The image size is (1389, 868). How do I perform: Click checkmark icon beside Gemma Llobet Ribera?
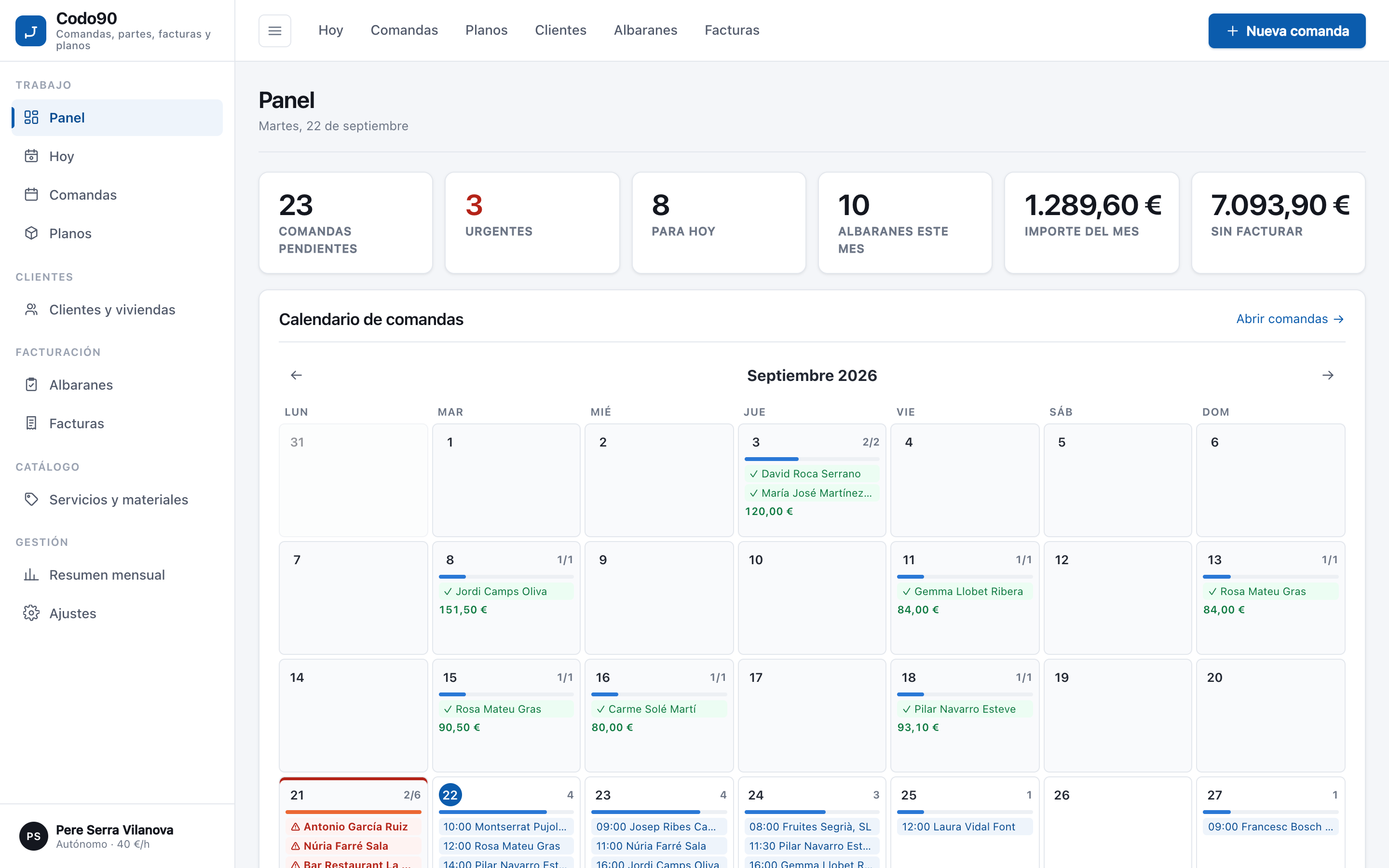point(906,591)
